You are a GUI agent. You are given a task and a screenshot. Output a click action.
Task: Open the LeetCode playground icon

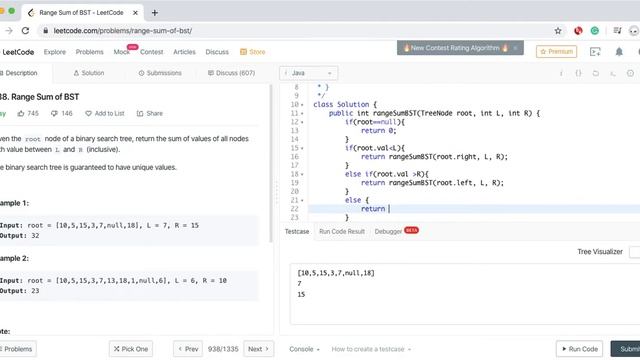point(595,52)
